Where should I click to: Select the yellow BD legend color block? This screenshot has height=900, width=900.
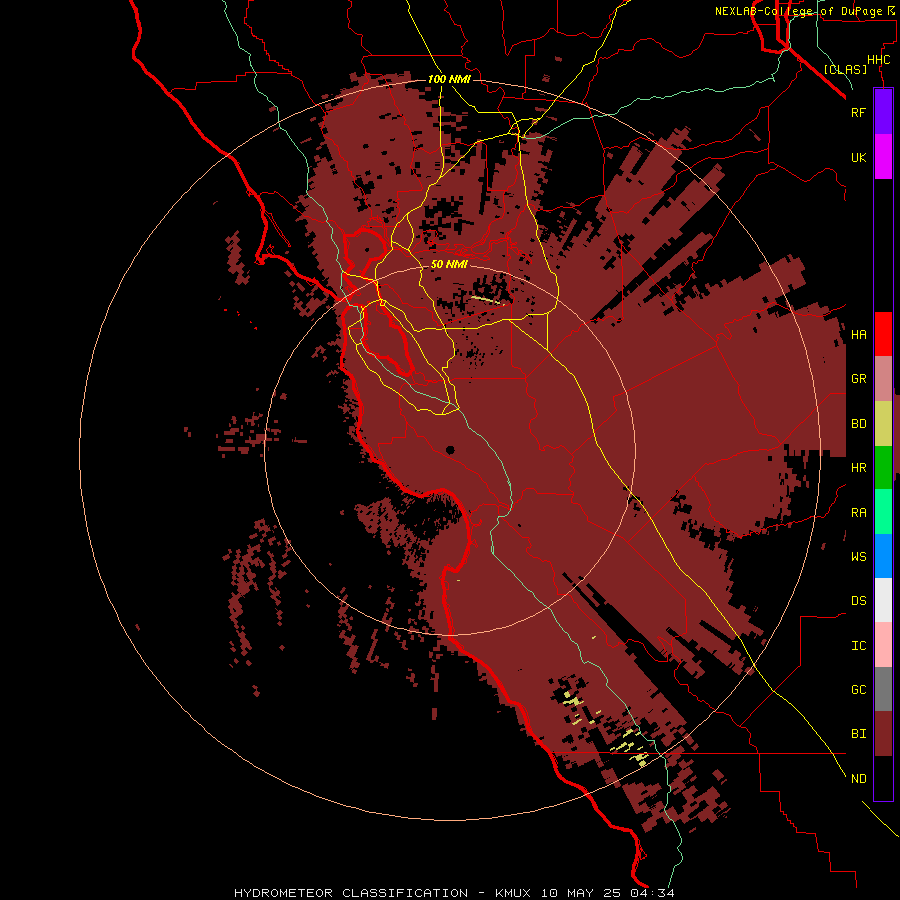click(x=883, y=424)
